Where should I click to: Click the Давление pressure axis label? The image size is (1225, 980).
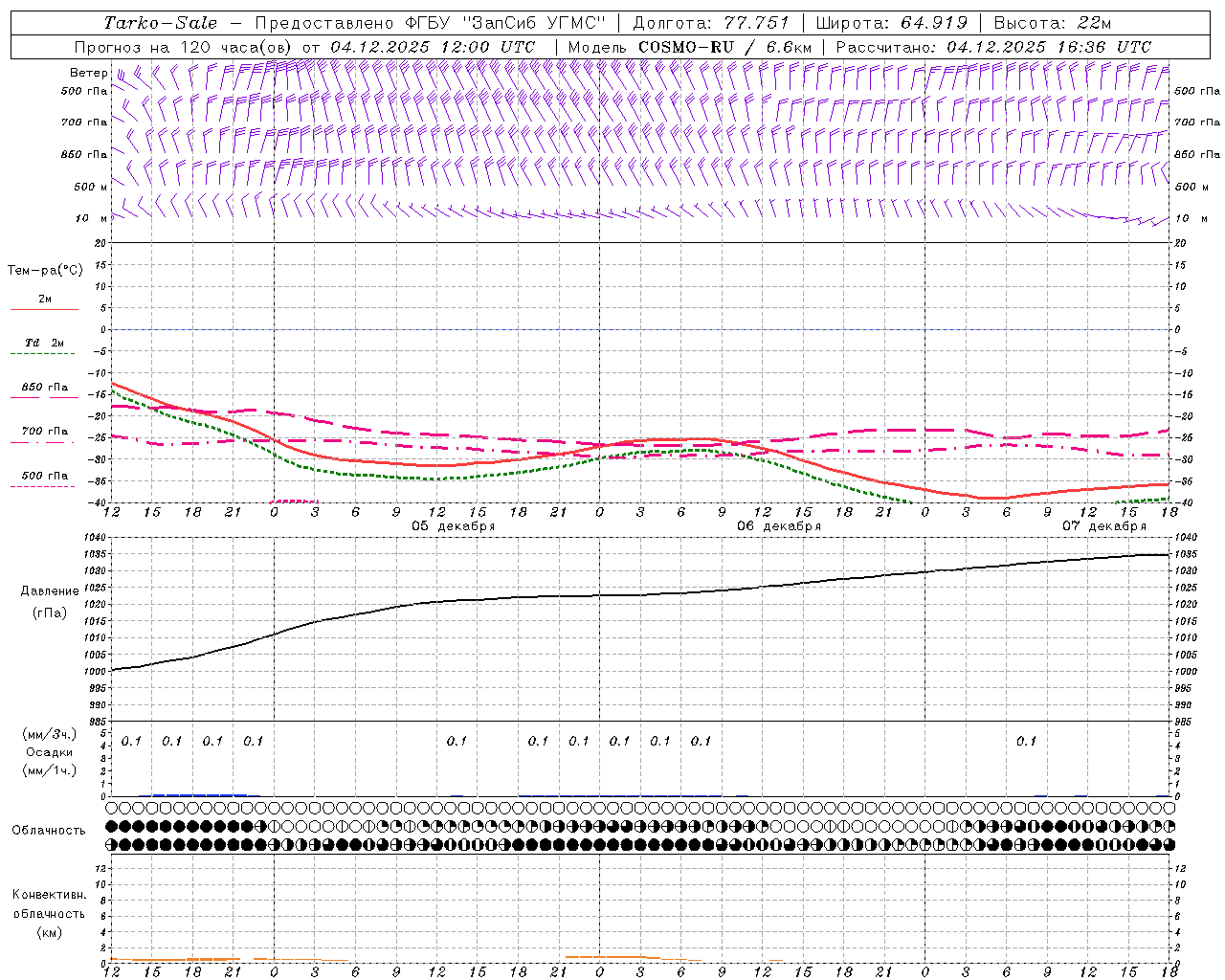(x=50, y=591)
